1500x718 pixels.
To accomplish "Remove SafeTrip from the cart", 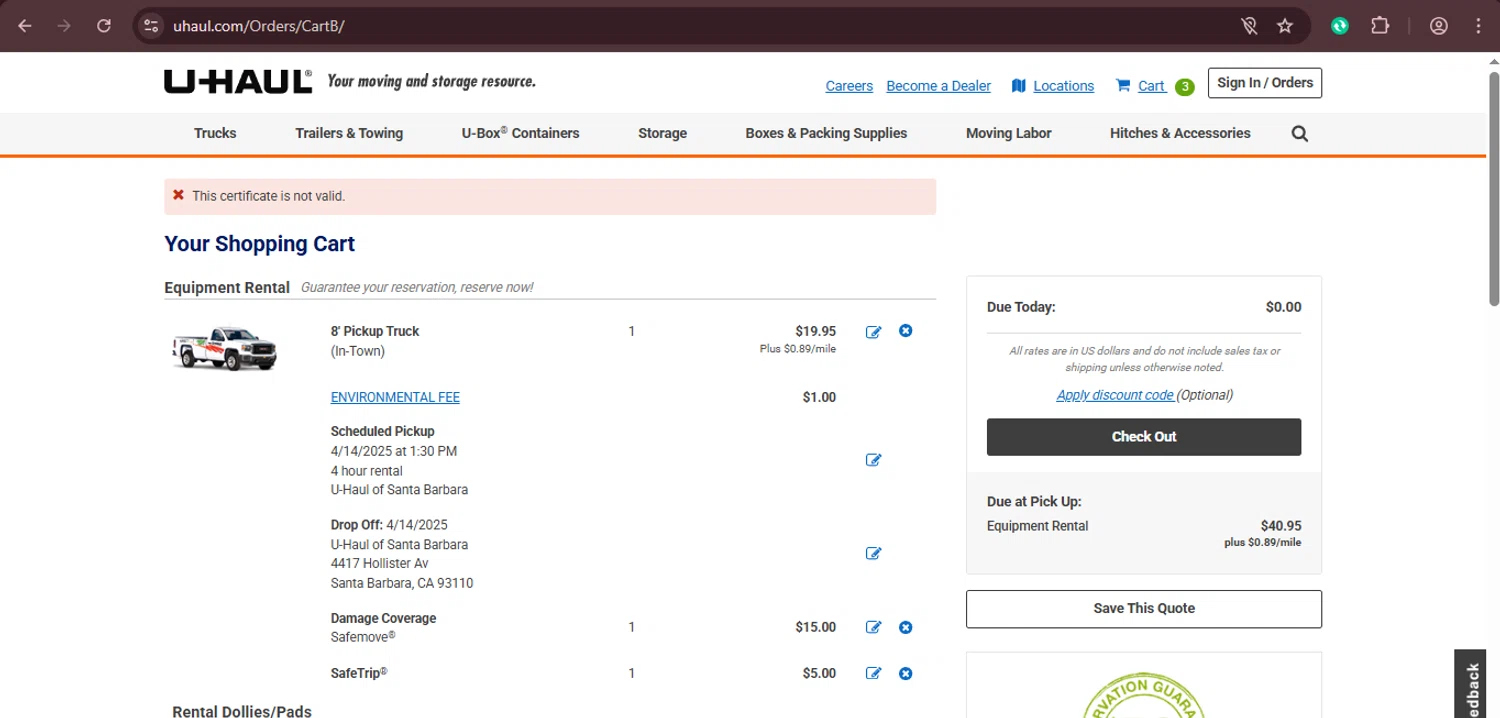I will pos(906,673).
